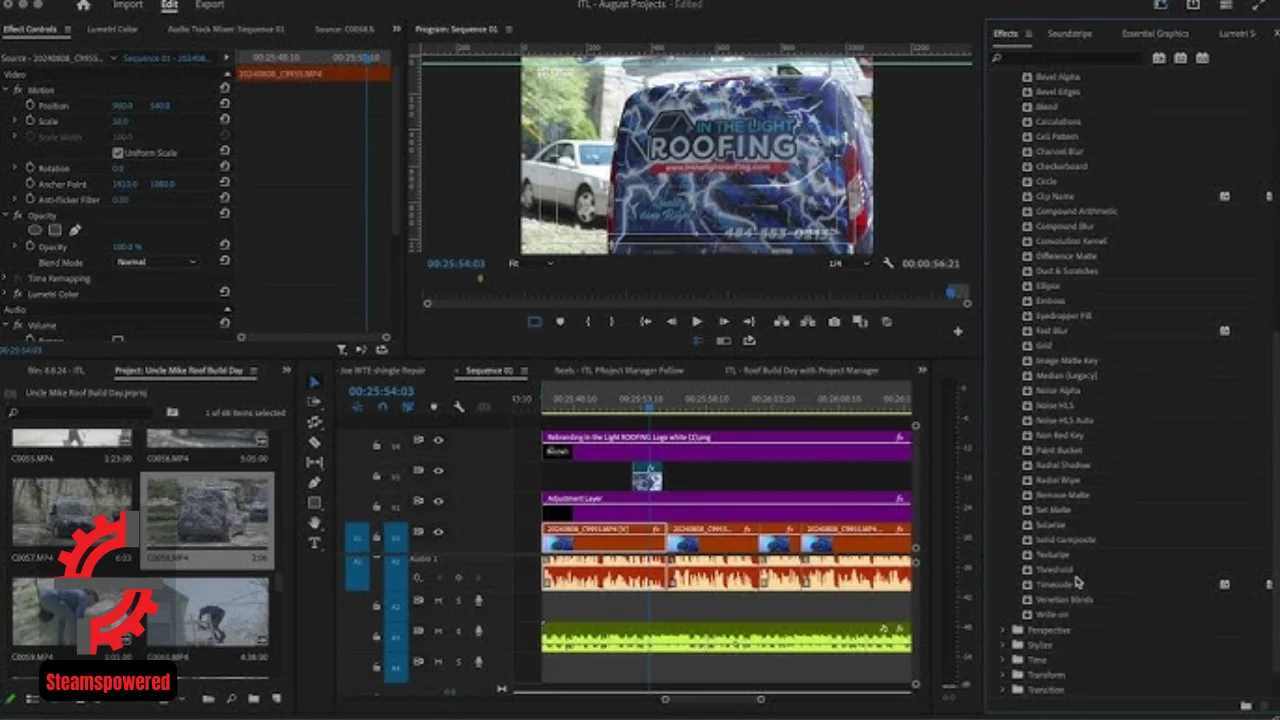Image resolution: width=1280 pixels, height=720 pixels.
Task: Play the sequence in Program monitor
Action: tap(697, 322)
